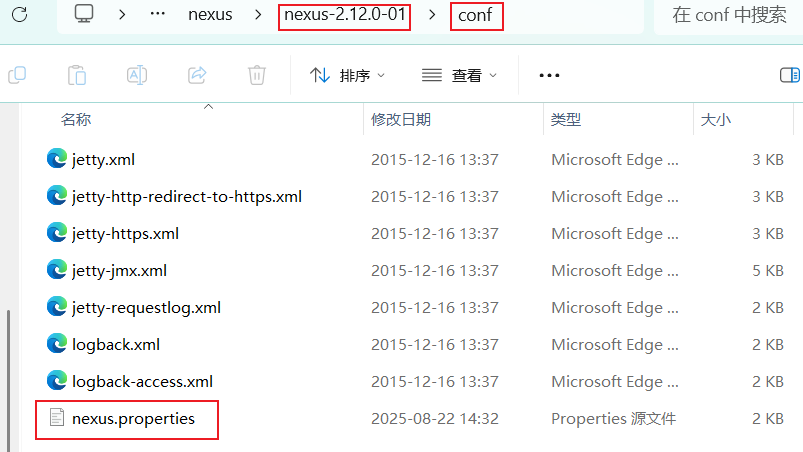The height and width of the screenshot is (452, 803).
Task: Go to the nexus folder in the breadcrumb
Action: tap(210, 14)
